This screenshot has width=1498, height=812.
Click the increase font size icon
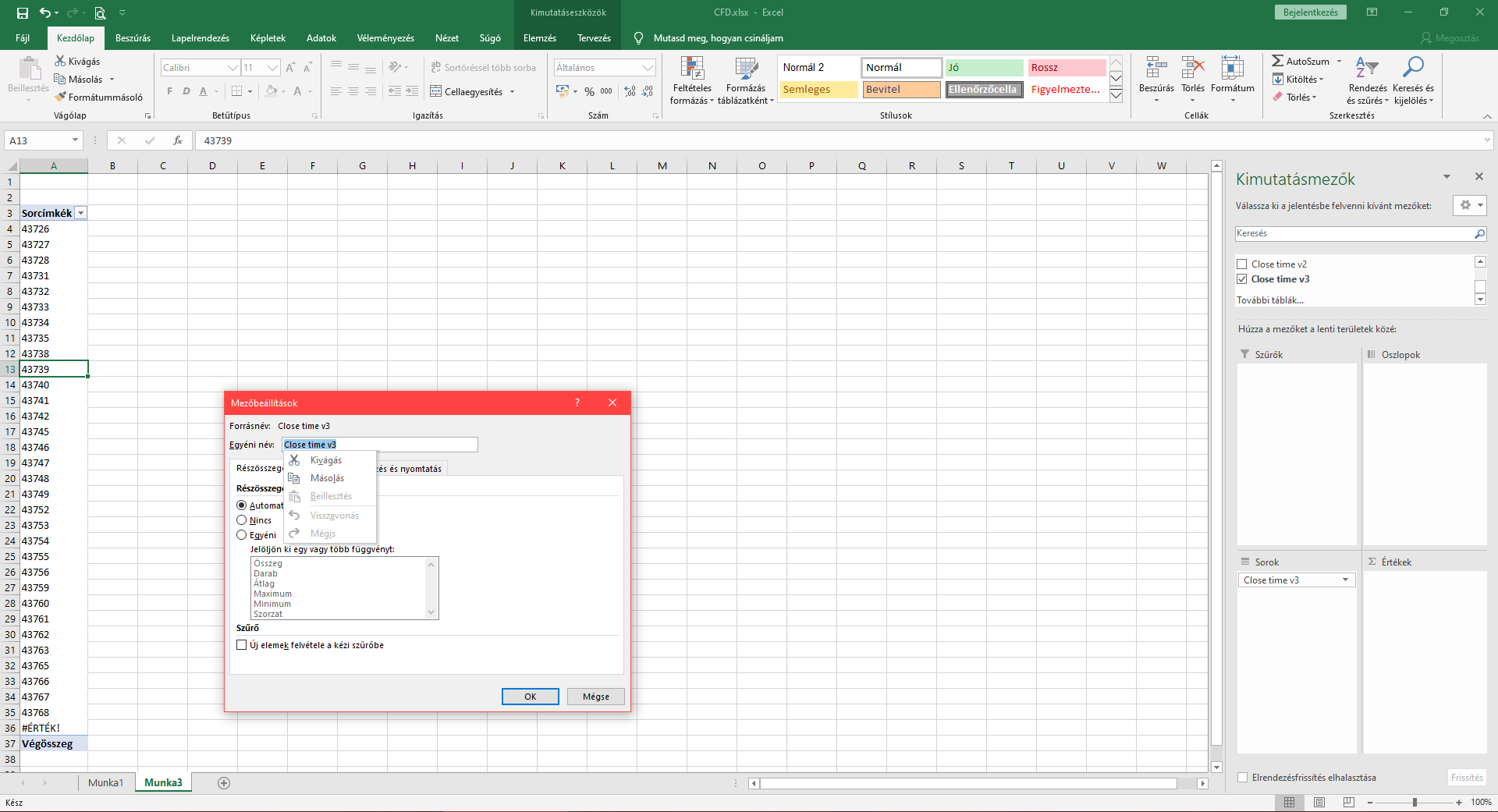(290, 68)
